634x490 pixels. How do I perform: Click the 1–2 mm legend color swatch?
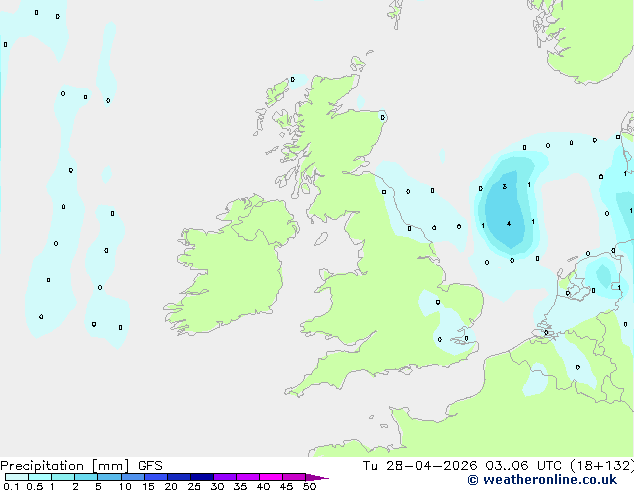click(x=63, y=477)
